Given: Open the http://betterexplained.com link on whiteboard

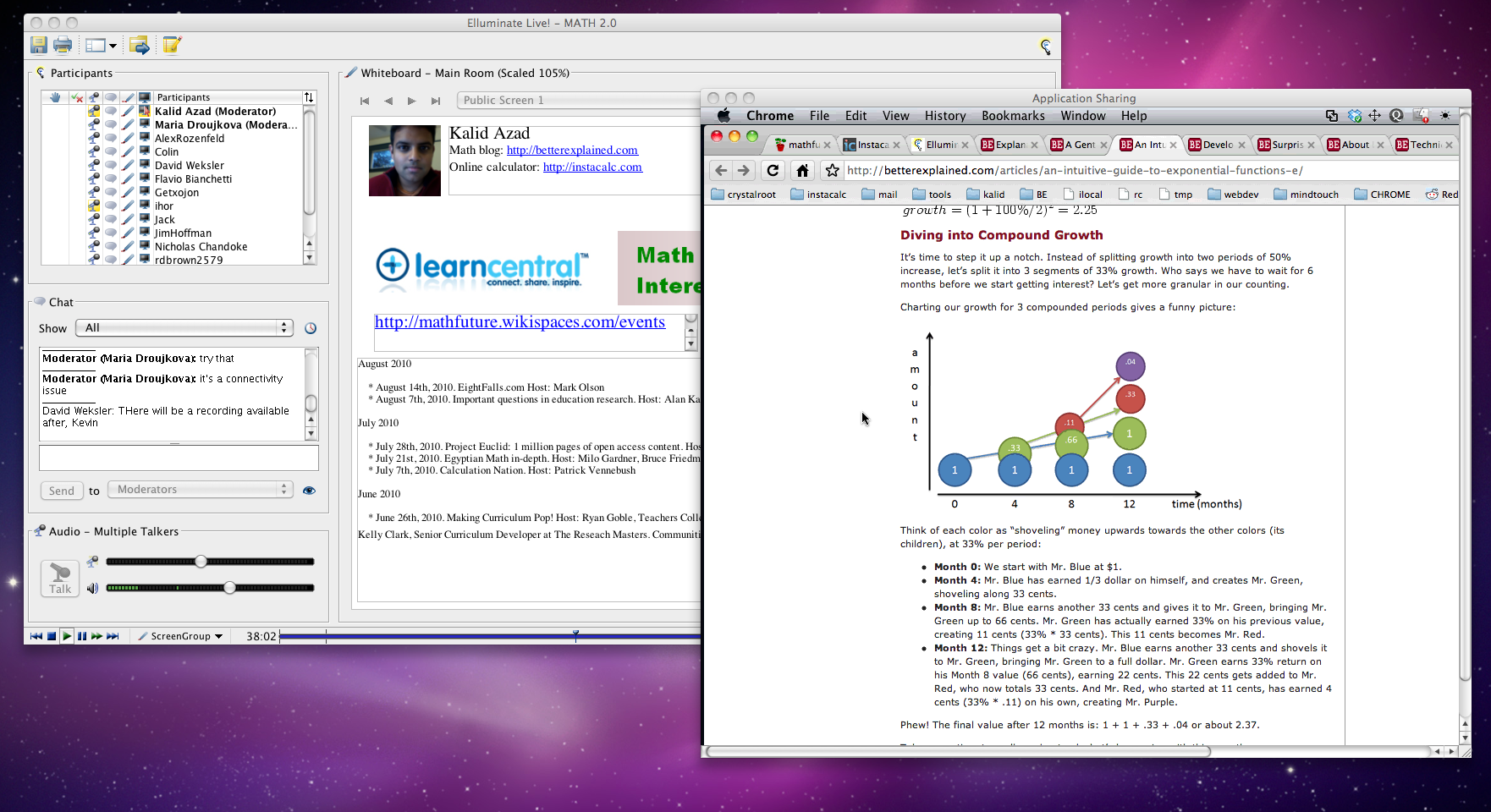Looking at the screenshot, I should point(572,151).
